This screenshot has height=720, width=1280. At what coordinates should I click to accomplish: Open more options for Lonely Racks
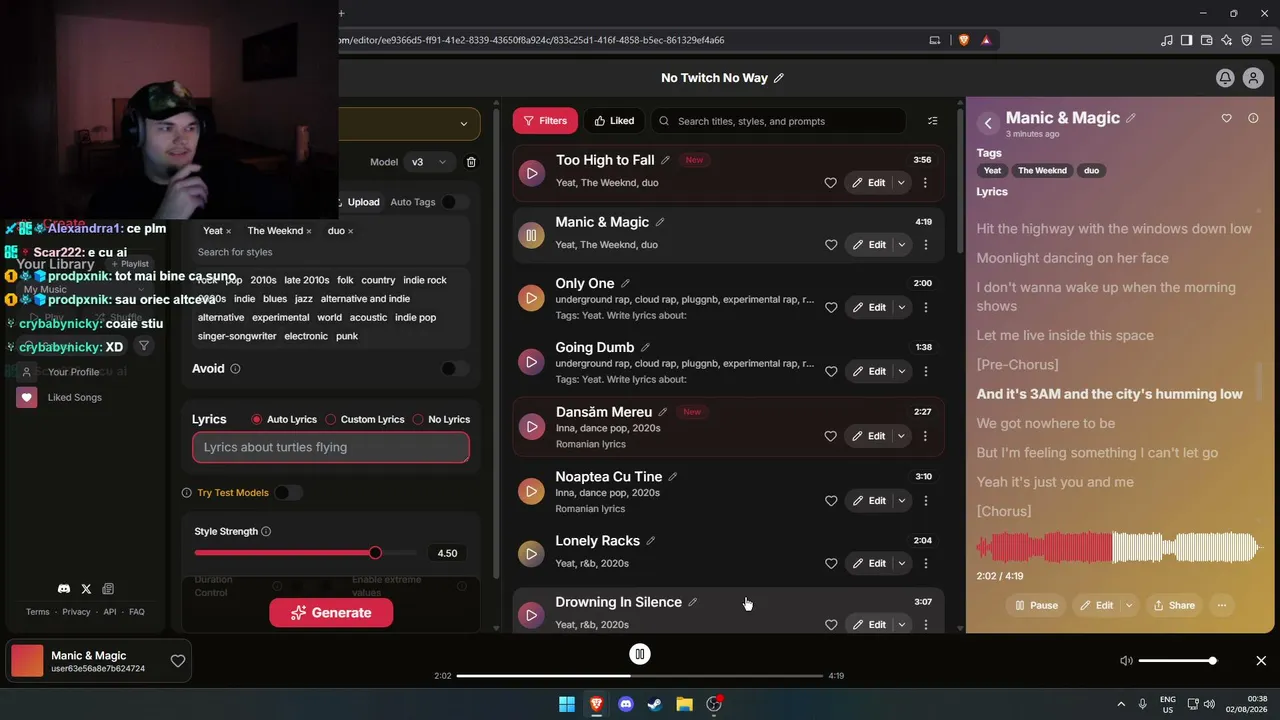(925, 563)
